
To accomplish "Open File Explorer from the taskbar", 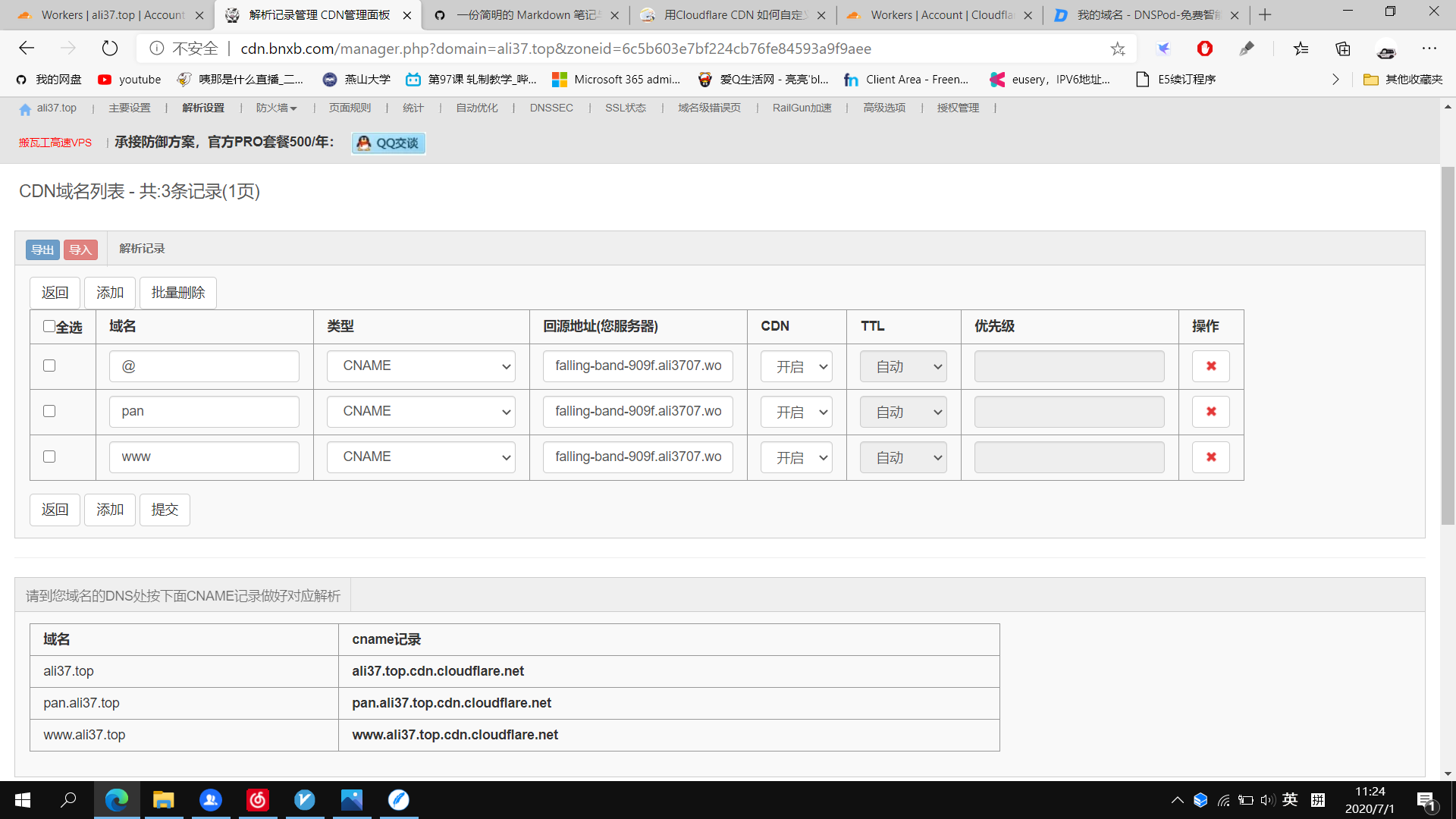I will 163,800.
